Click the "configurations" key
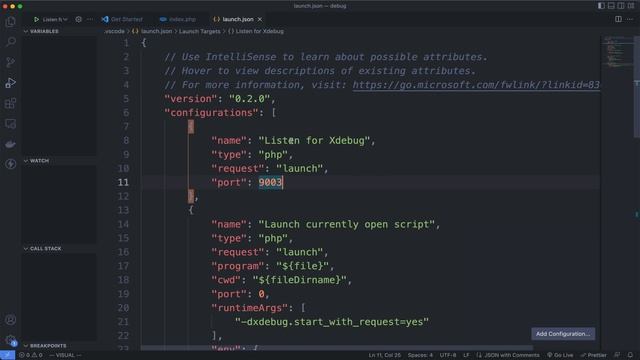 (211, 113)
